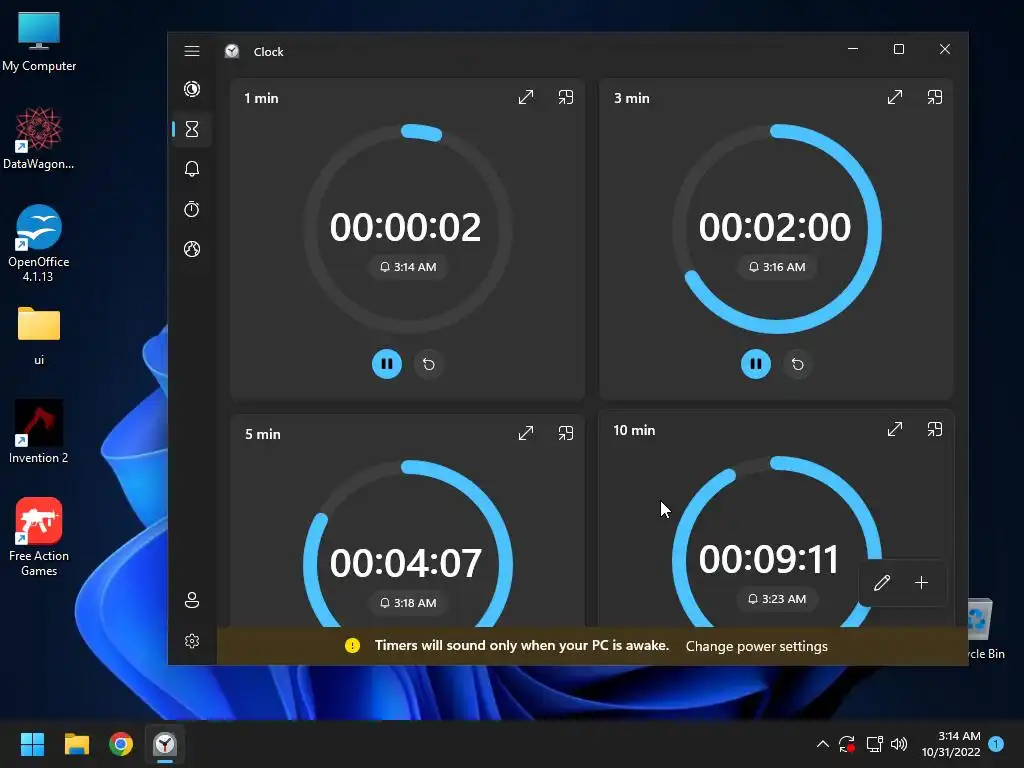Open Invention 2 desktop shortcut
This screenshot has height=768, width=1024.
click(39, 431)
